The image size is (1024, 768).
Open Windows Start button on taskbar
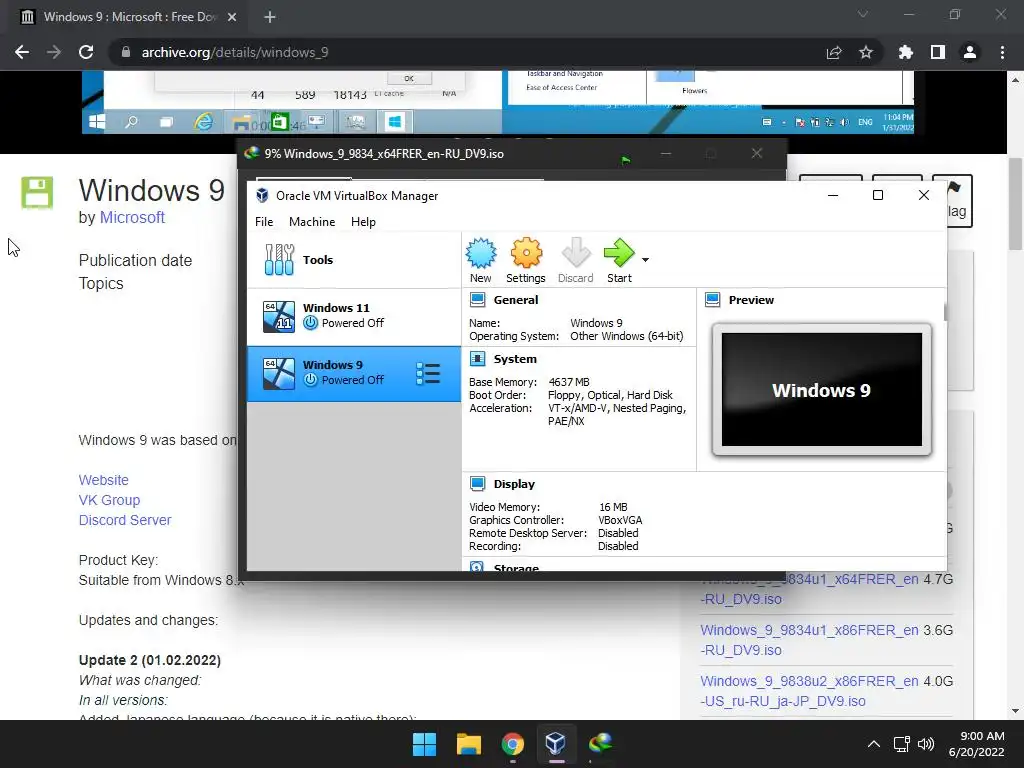[x=424, y=744]
